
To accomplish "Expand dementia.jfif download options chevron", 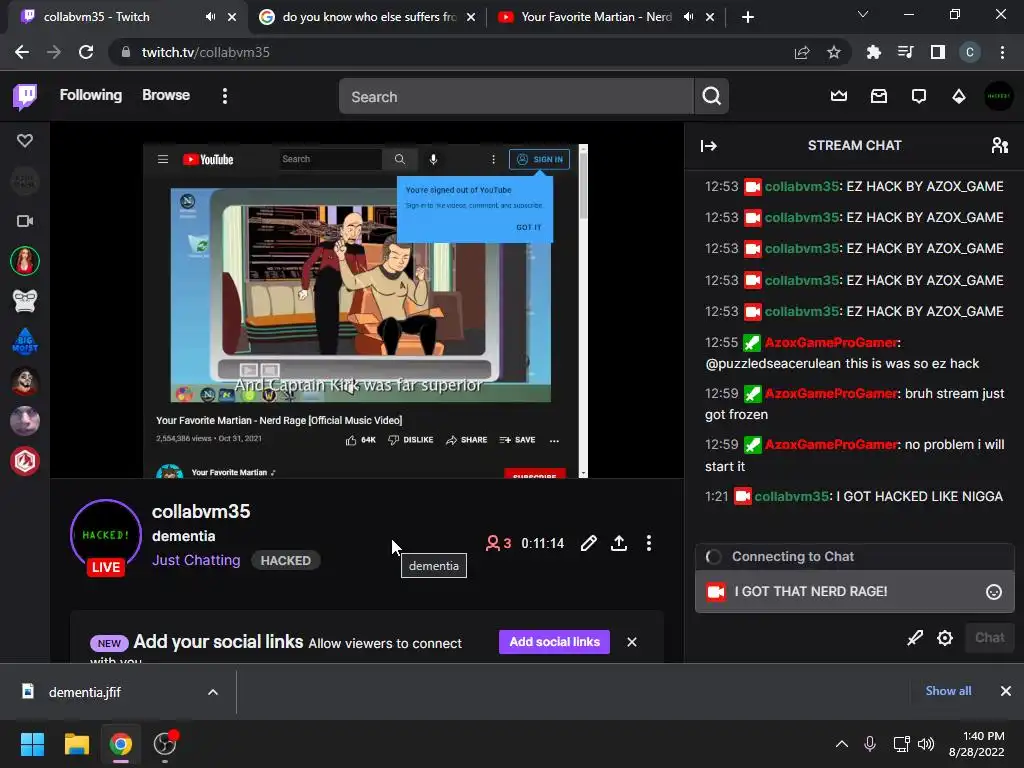I will (x=212, y=692).
